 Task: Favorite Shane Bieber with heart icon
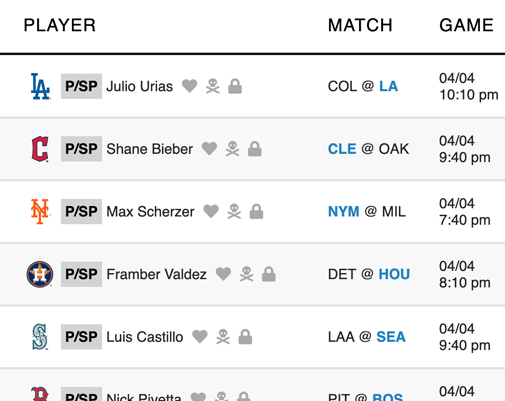point(209,149)
